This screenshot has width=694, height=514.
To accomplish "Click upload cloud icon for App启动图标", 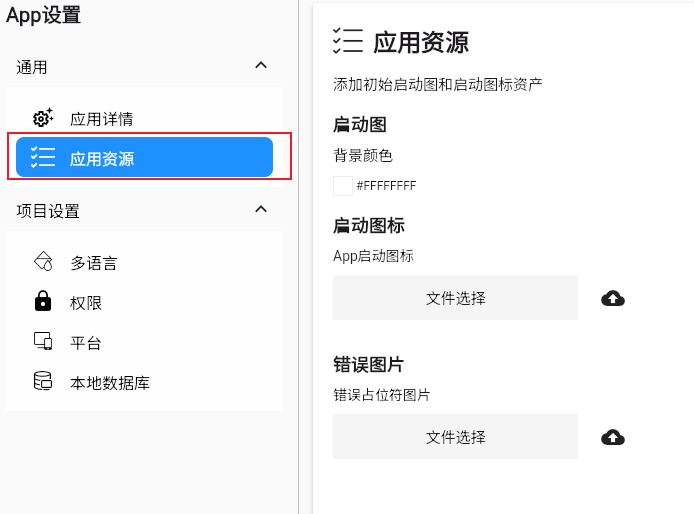I will click(x=613, y=298).
